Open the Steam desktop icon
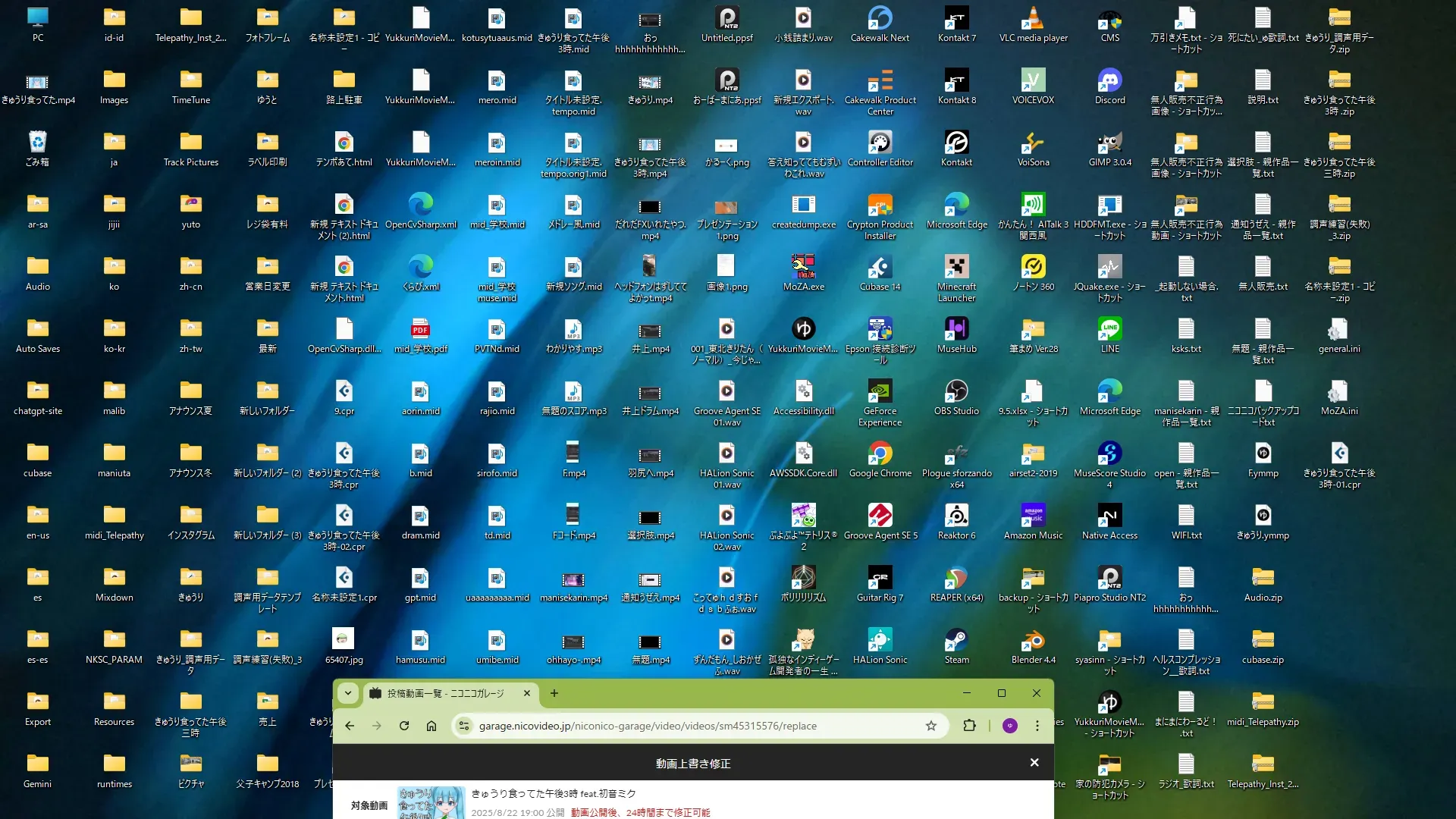Image resolution: width=1456 pixels, height=819 pixels. [x=956, y=640]
